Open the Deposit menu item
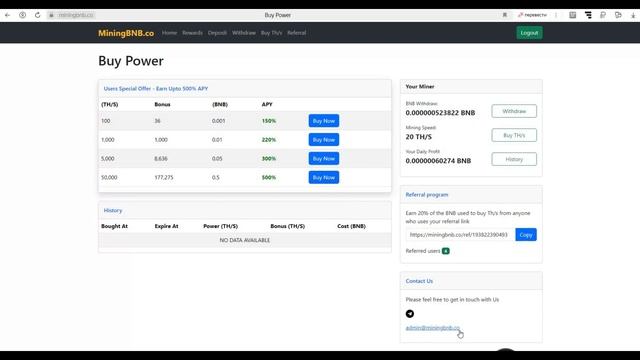 (217, 33)
